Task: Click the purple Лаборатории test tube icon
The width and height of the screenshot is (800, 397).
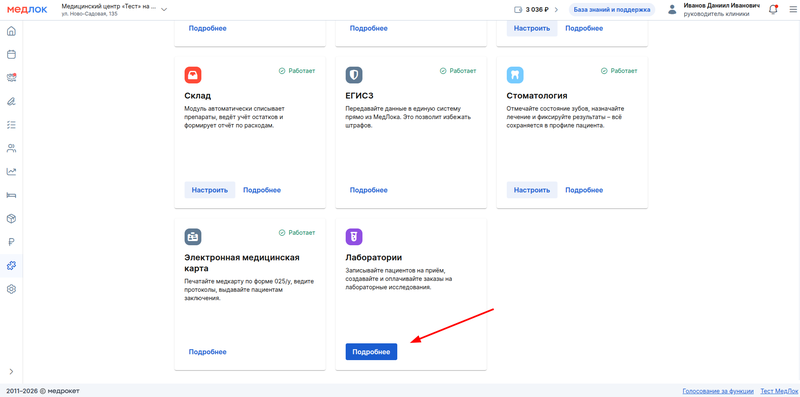Action: [354, 237]
